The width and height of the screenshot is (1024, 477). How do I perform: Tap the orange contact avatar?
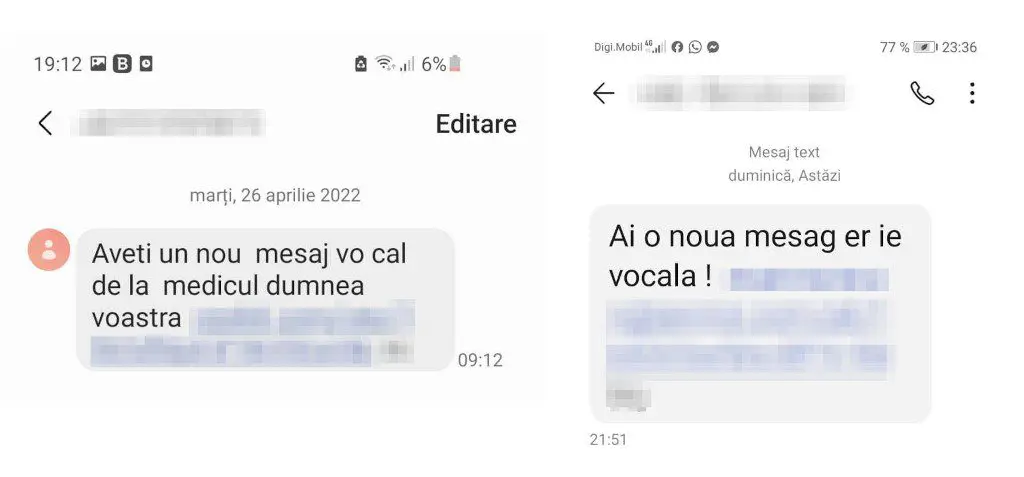coord(49,250)
